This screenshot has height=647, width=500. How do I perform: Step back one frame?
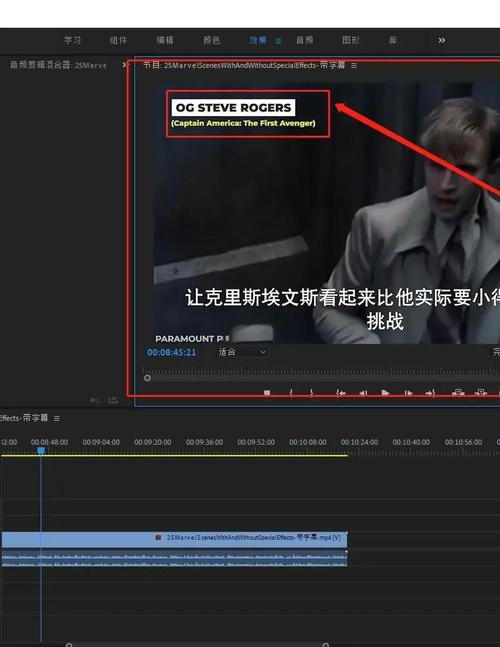coord(363,393)
